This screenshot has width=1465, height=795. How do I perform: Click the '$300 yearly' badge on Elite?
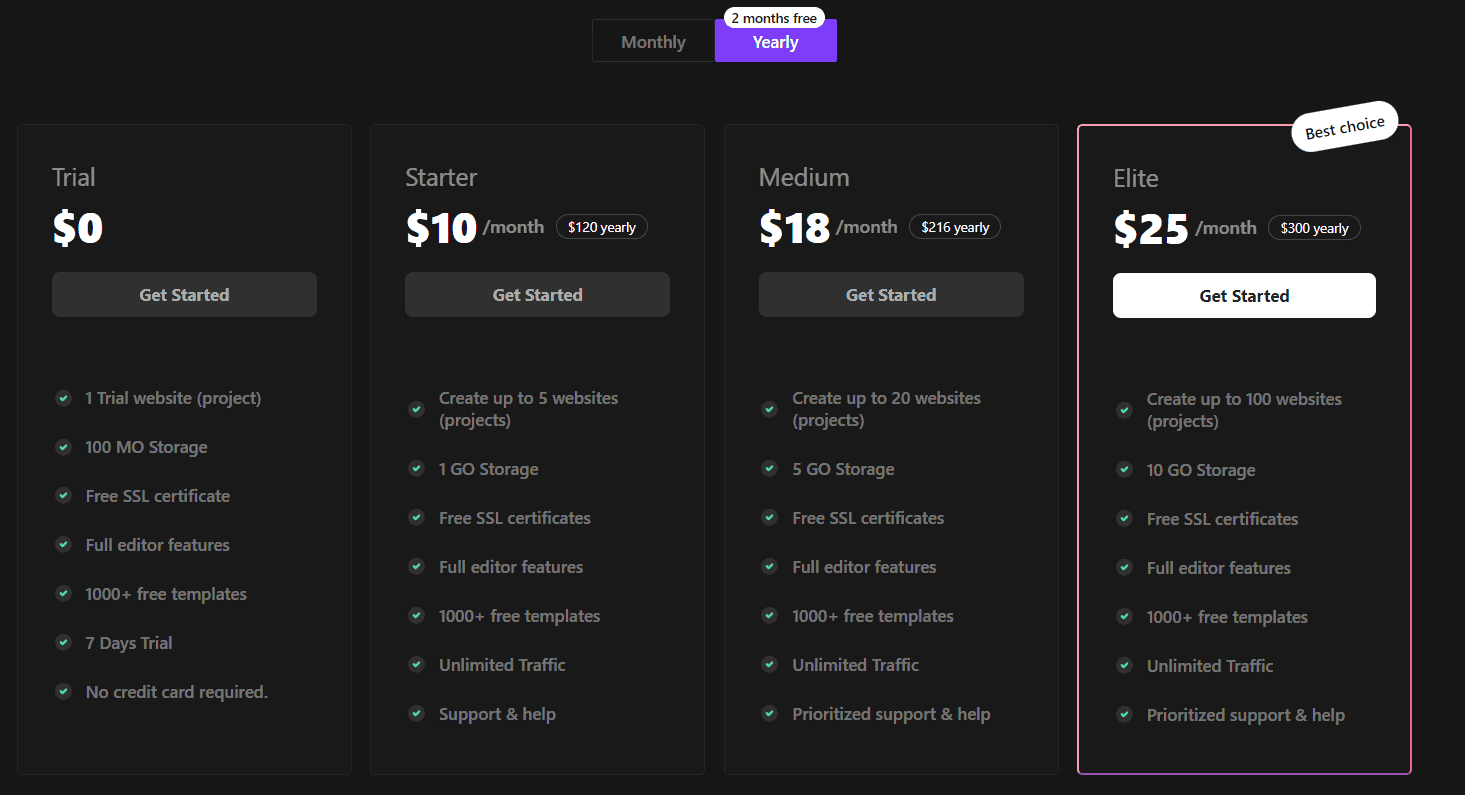tap(1313, 227)
